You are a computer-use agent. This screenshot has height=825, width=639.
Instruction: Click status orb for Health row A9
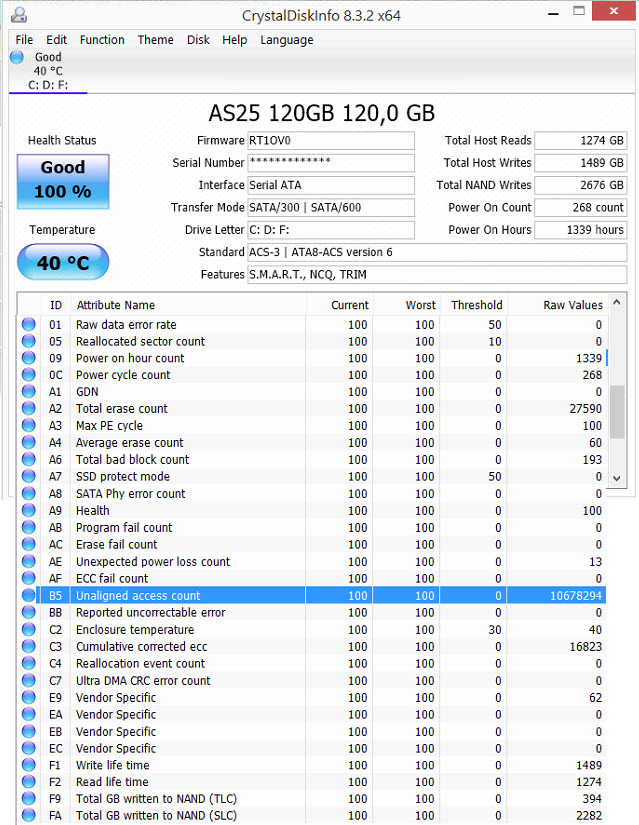pyautogui.click(x=28, y=510)
